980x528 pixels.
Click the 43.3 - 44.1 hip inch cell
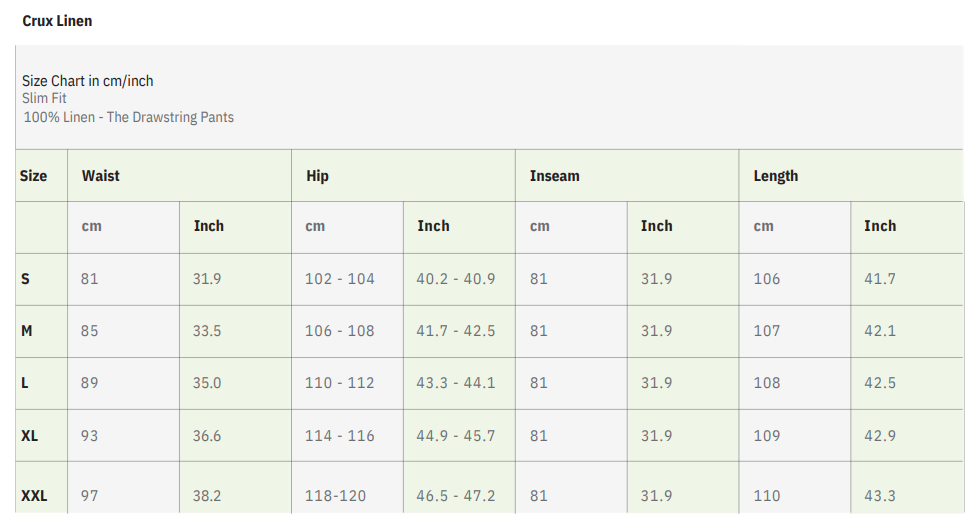456,383
